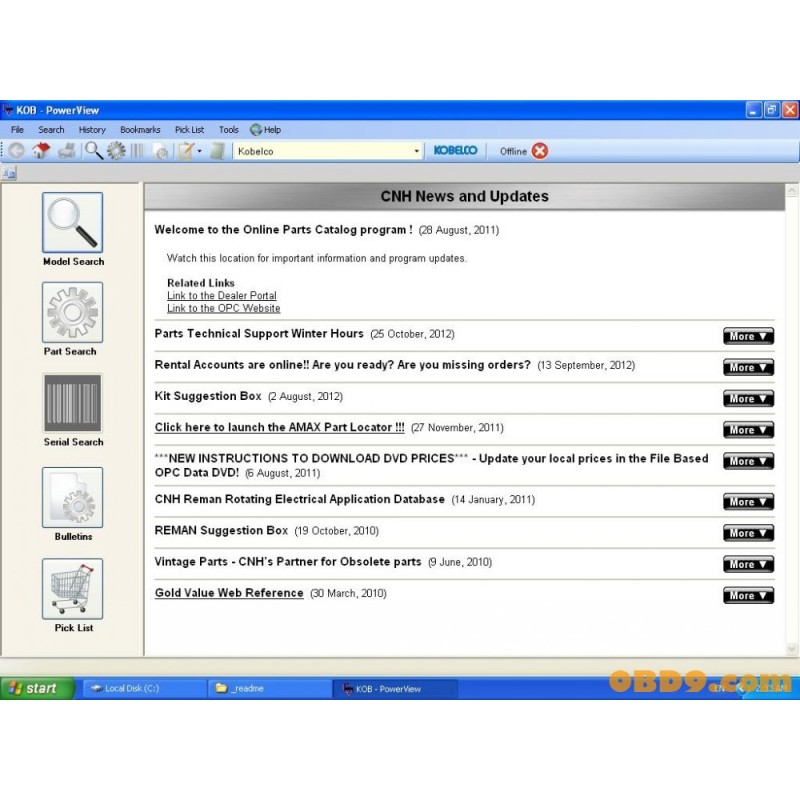The height and width of the screenshot is (800, 800).
Task: Expand More for Gold Value Web Reference
Action: tap(748, 595)
